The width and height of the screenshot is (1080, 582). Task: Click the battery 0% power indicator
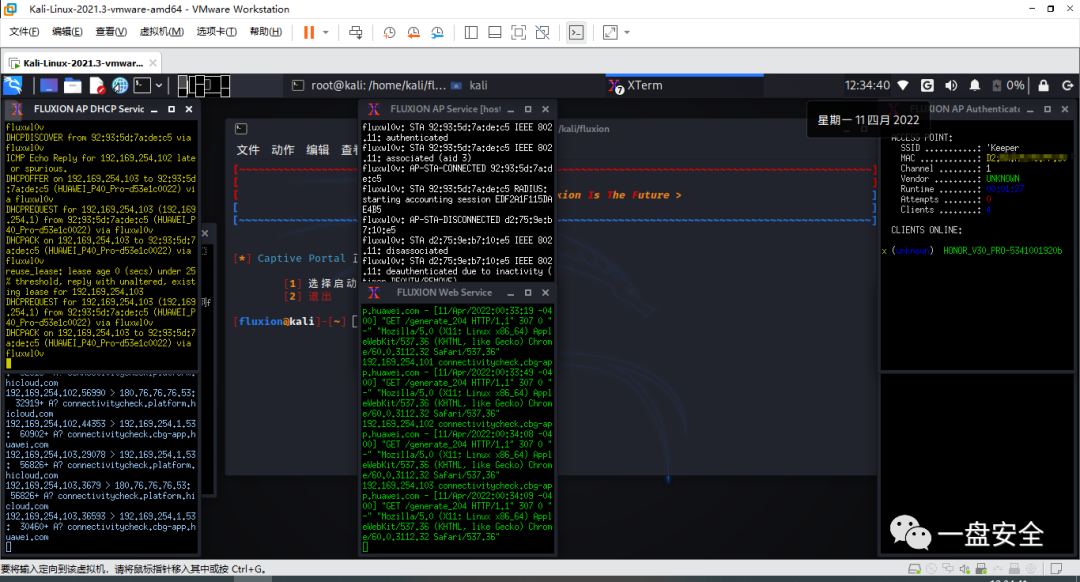pyautogui.click(x=1008, y=85)
